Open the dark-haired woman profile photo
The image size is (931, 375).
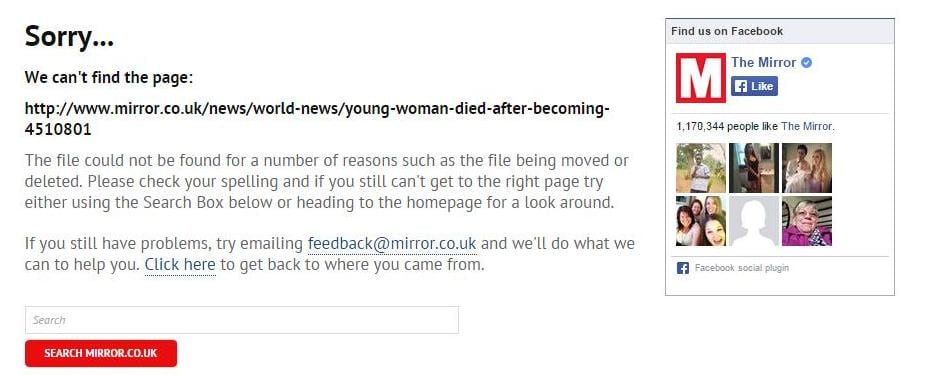pyautogui.click(x=753, y=168)
